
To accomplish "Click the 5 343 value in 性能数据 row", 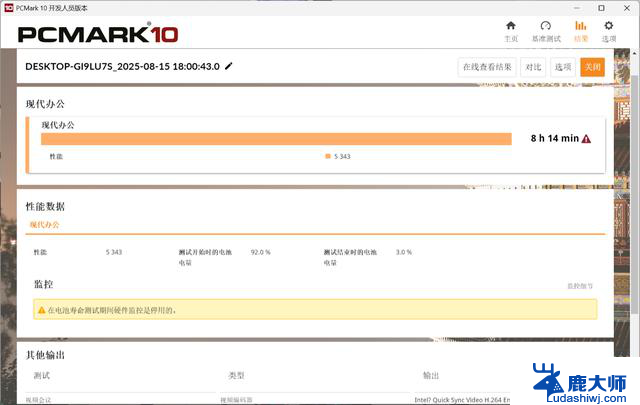I will tap(114, 252).
